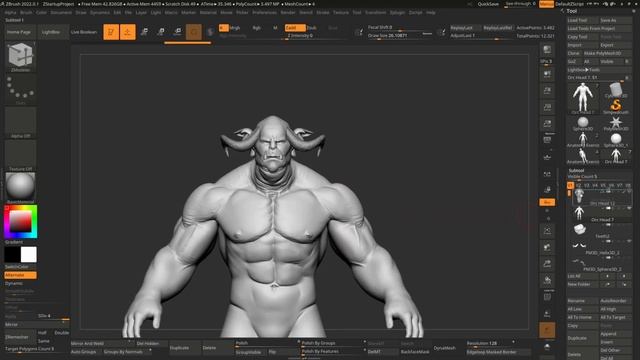Switch to the V2 subtool visibility set

[578, 185]
